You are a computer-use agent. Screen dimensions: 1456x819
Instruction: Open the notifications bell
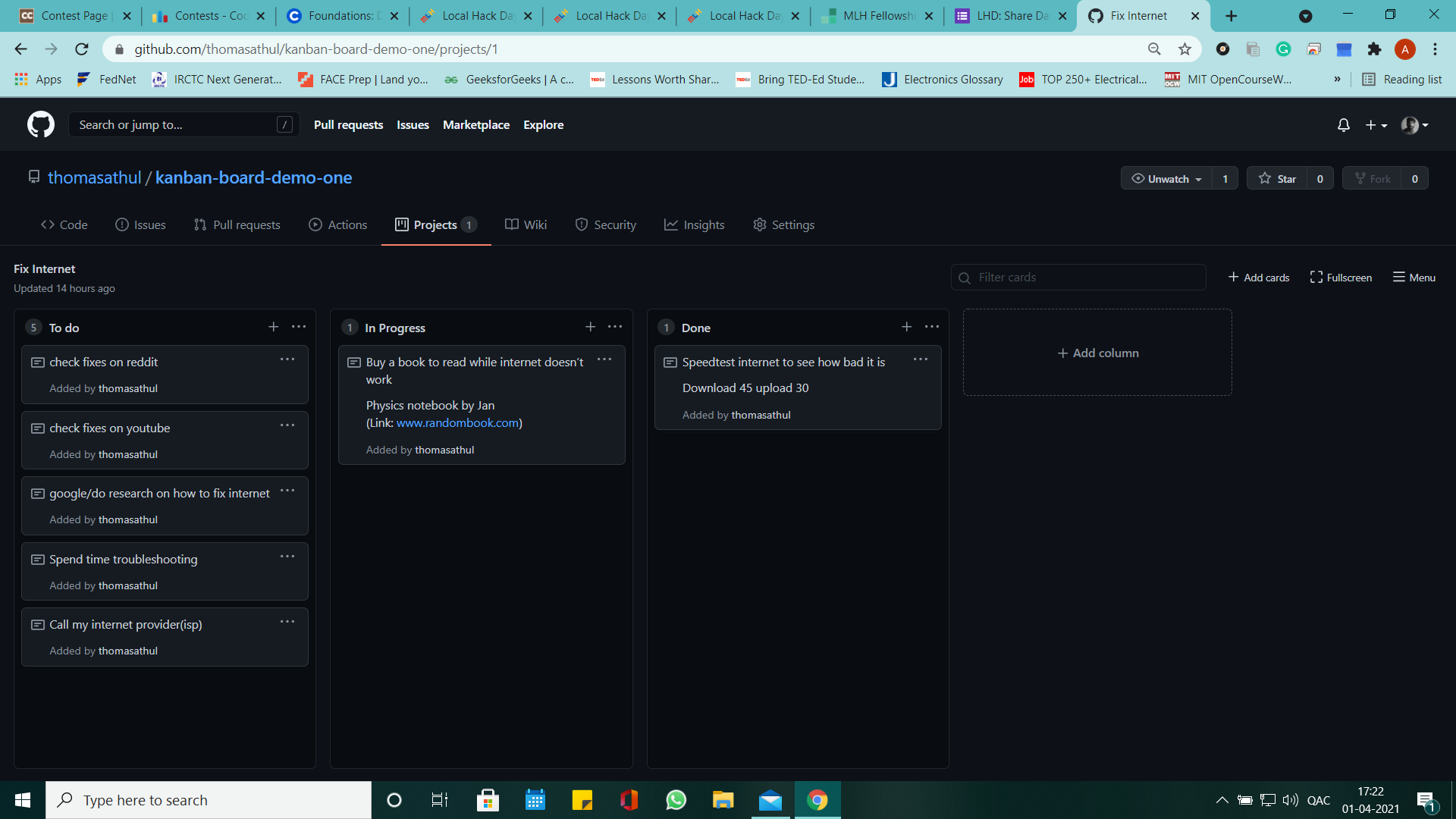1343,125
